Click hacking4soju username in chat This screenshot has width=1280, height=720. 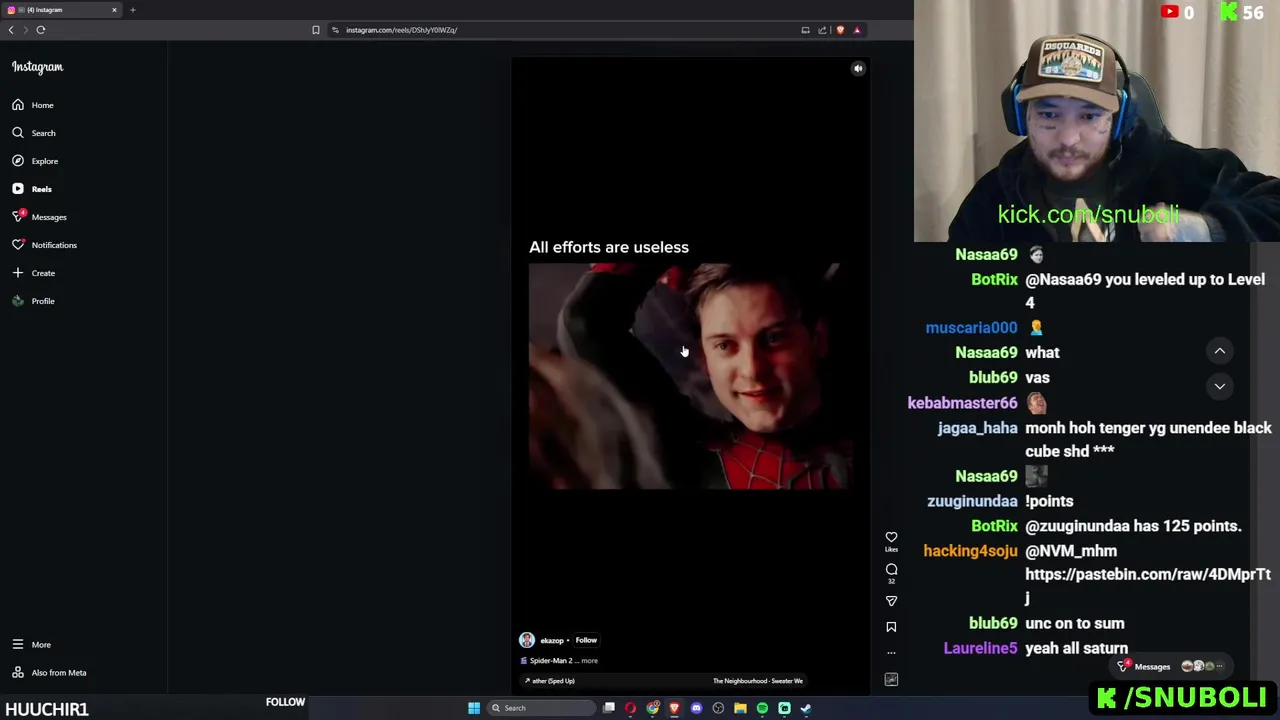970,551
